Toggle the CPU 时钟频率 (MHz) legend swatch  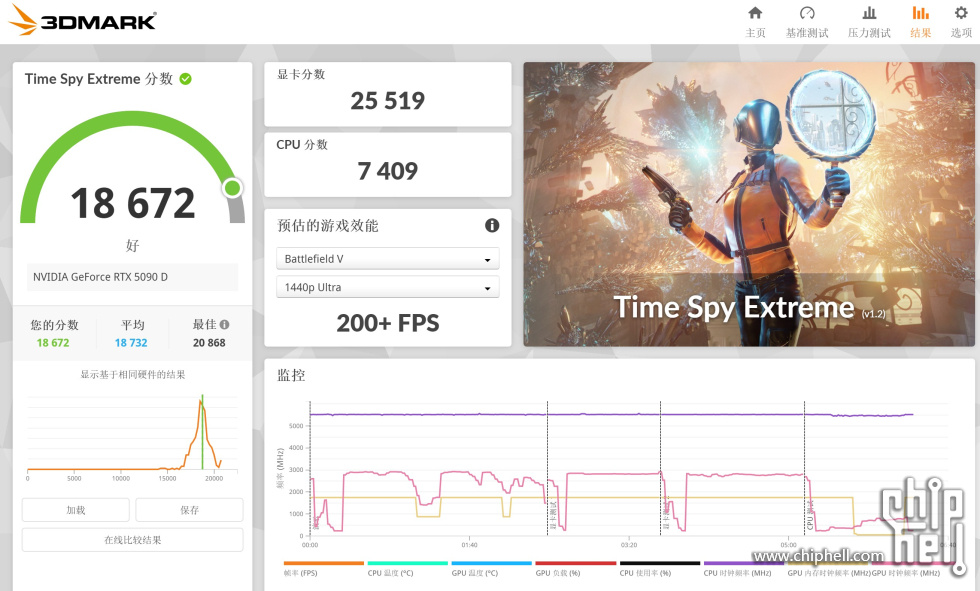[744, 564]
